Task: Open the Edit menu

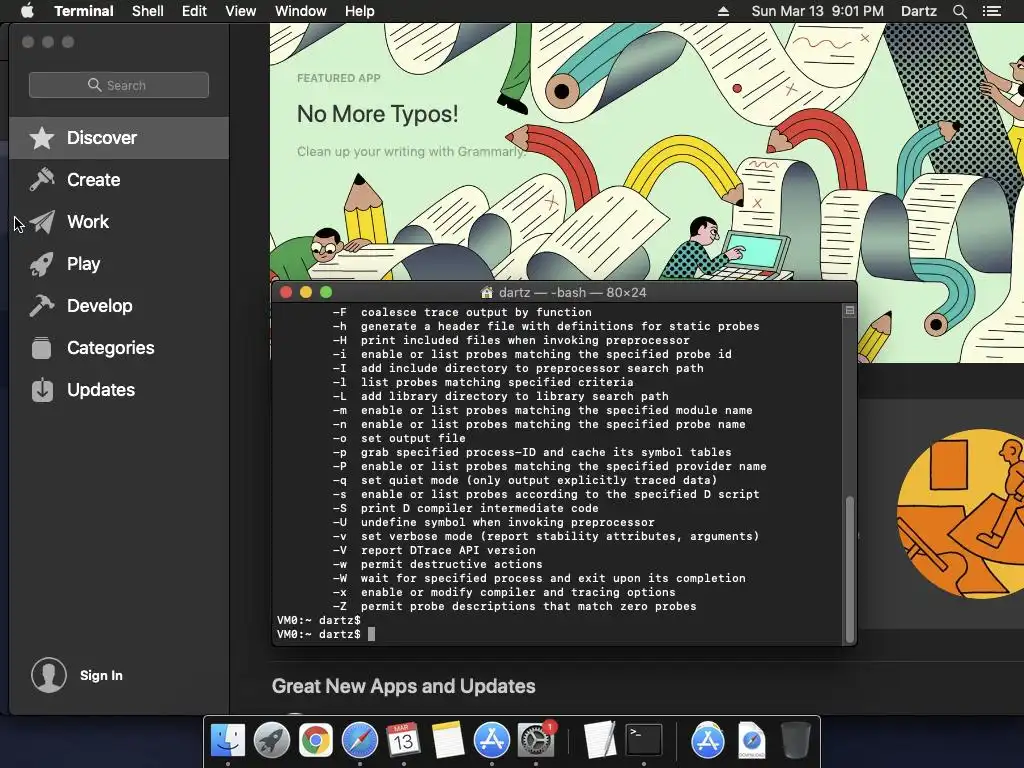Action: pos(194,11)
